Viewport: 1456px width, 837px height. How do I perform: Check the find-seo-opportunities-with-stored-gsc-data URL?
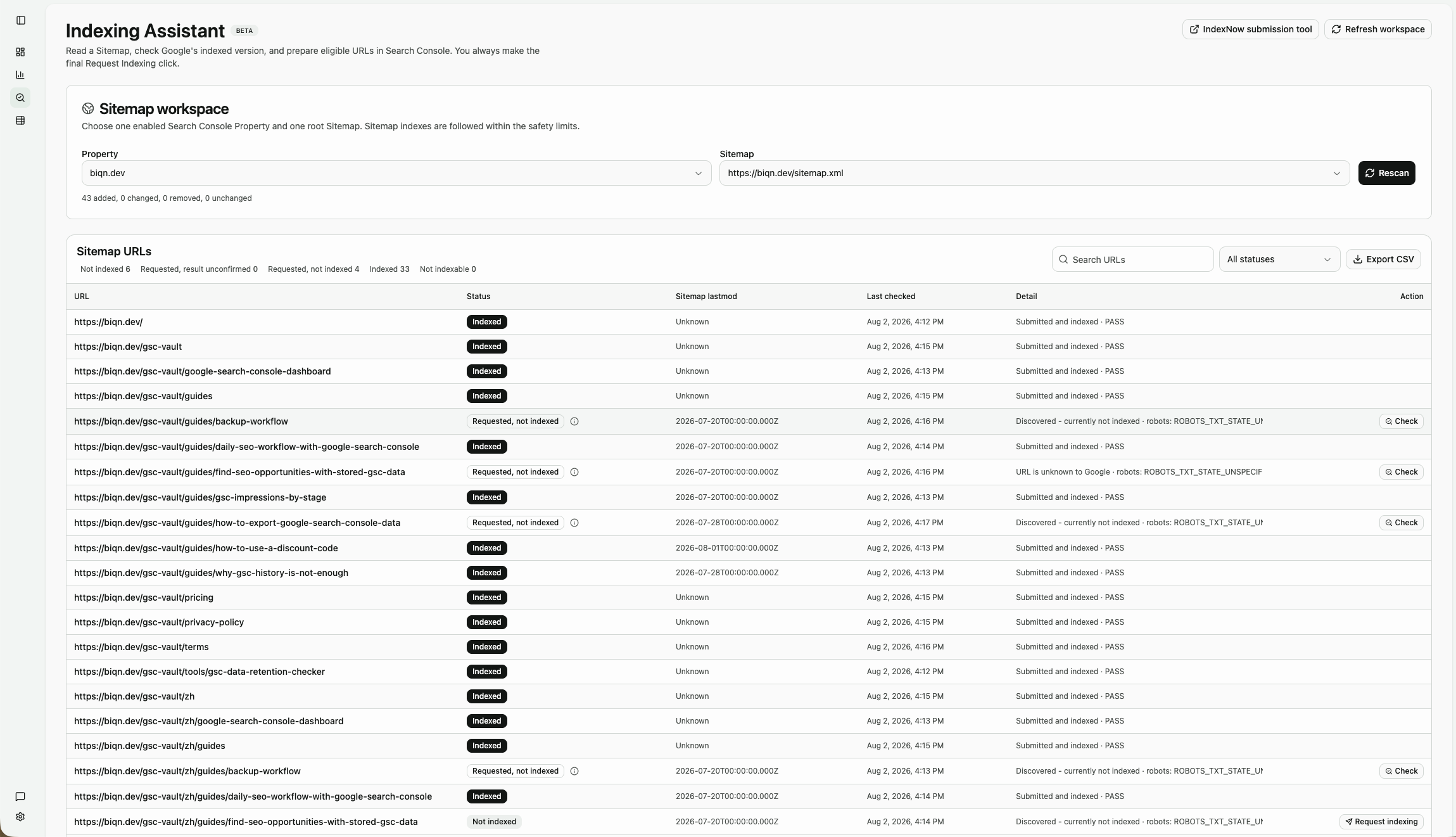pyautogui.click(x=1401, y=472)
